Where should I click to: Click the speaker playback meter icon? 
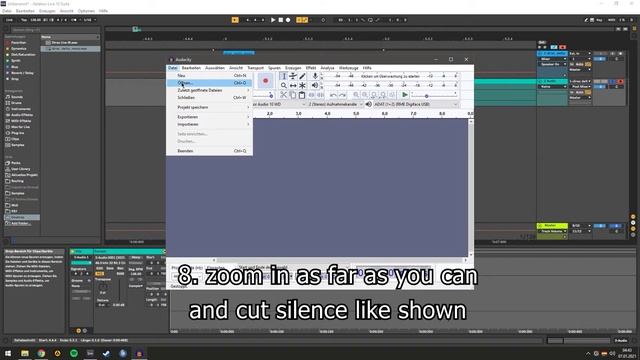[x=315, y=85]
